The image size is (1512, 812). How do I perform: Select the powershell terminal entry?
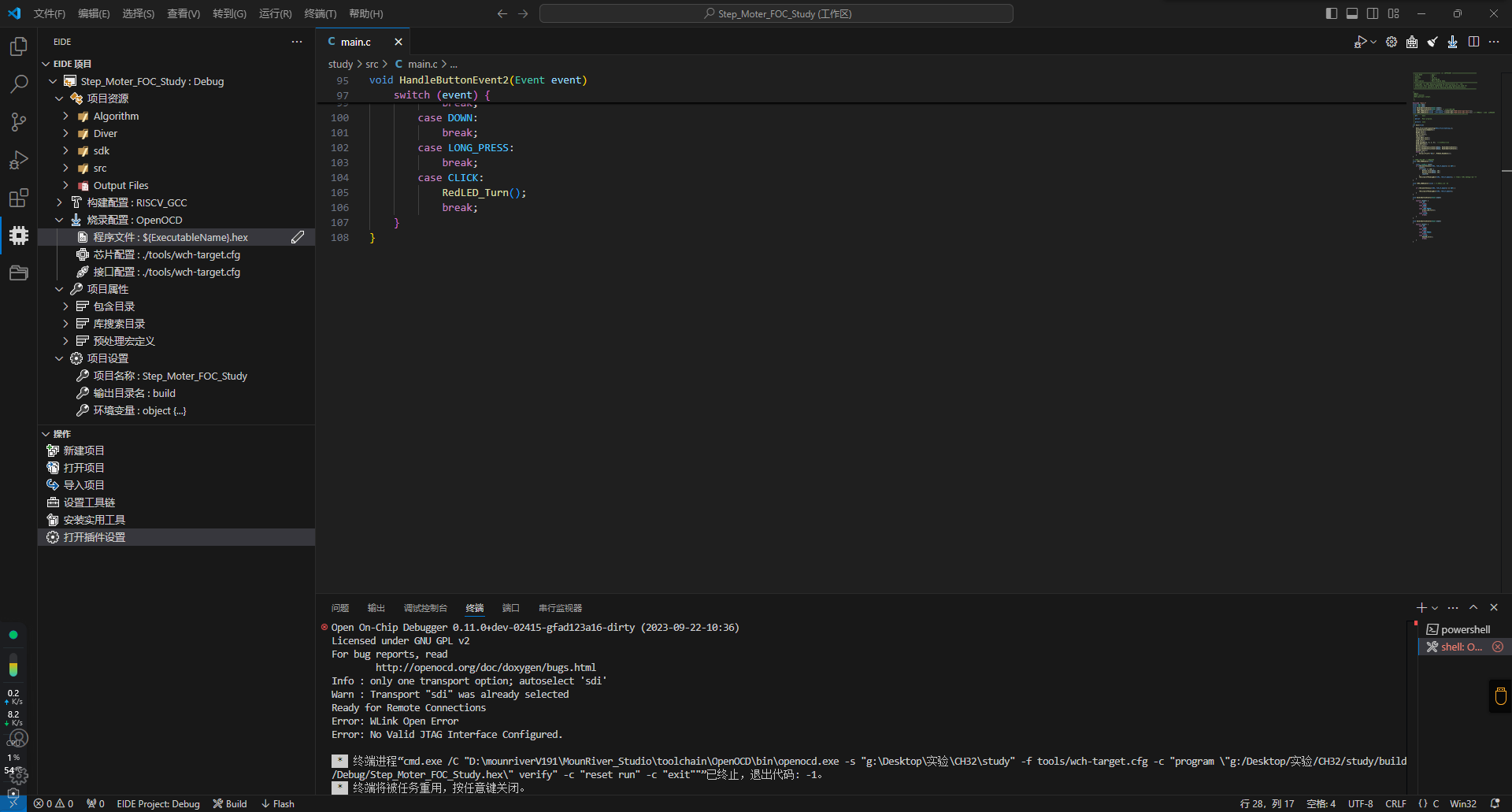[x=1465, y=629]
